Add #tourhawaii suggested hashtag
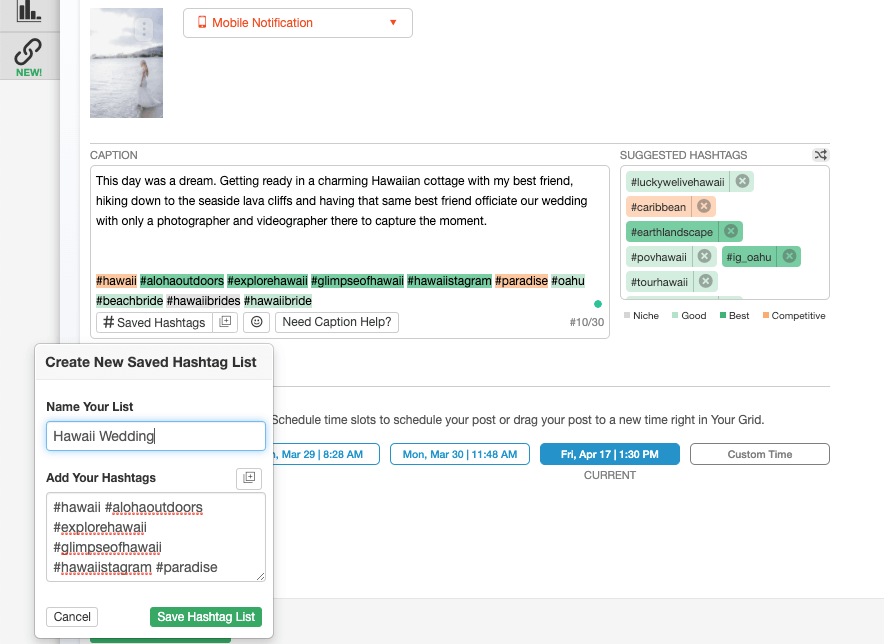Screen dimensions: 884x644 [660, 282]
